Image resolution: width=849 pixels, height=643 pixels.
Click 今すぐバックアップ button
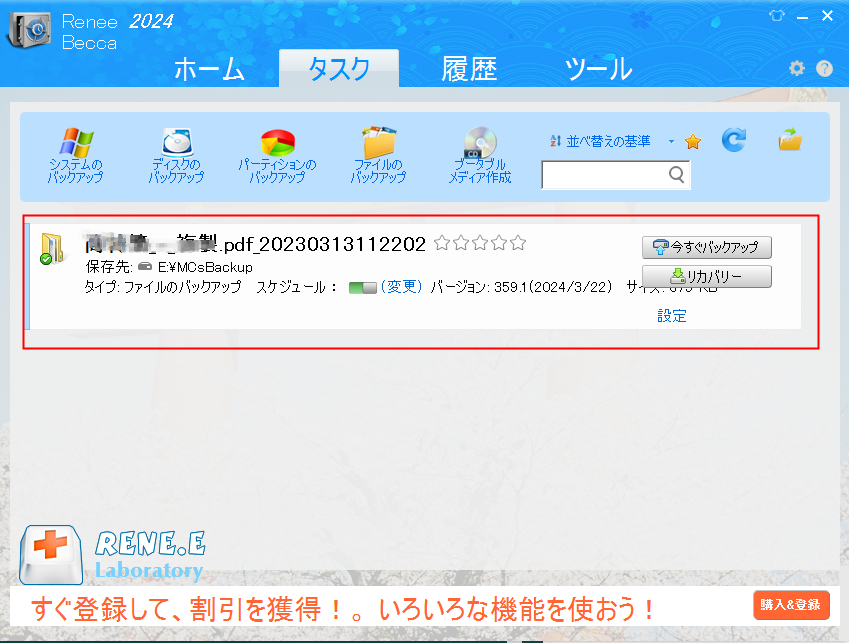coord(707,247)
